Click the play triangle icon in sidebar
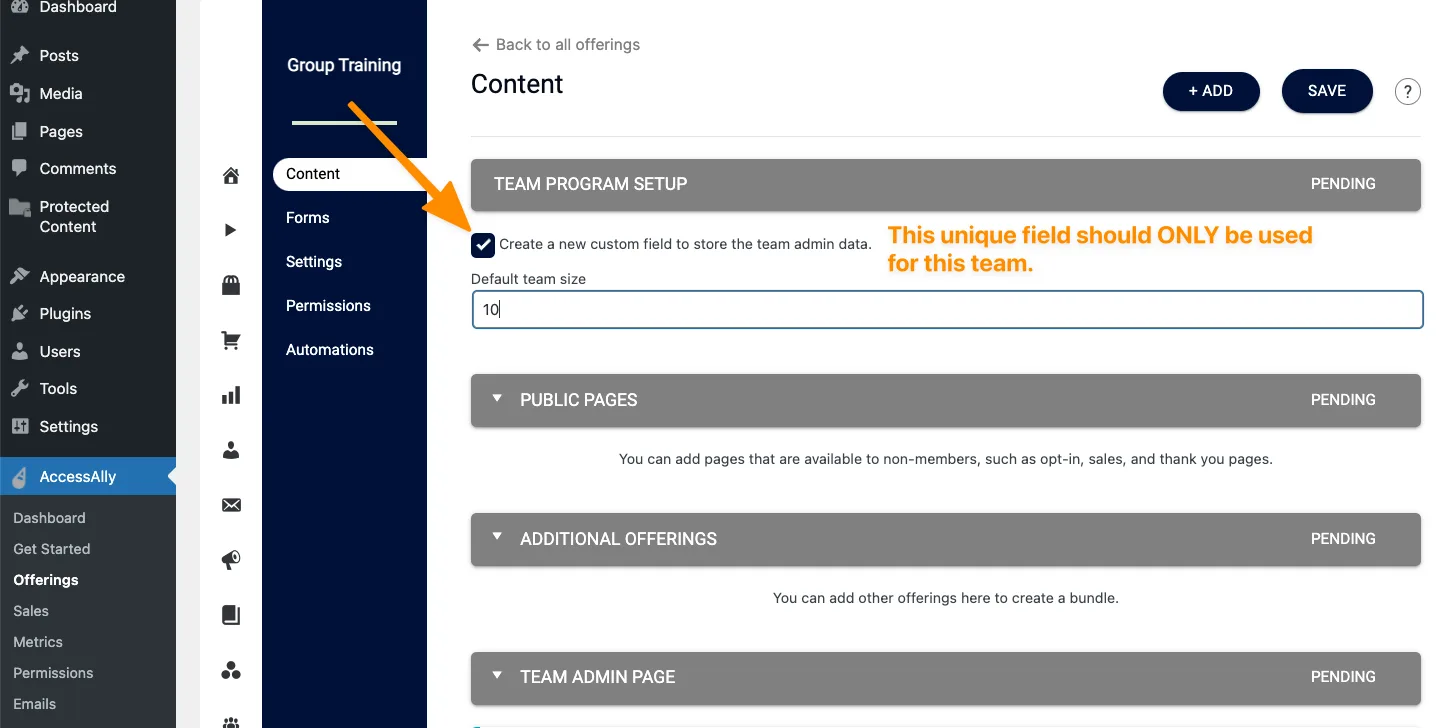Viewport: 1443px width, 728px height. 231,230
